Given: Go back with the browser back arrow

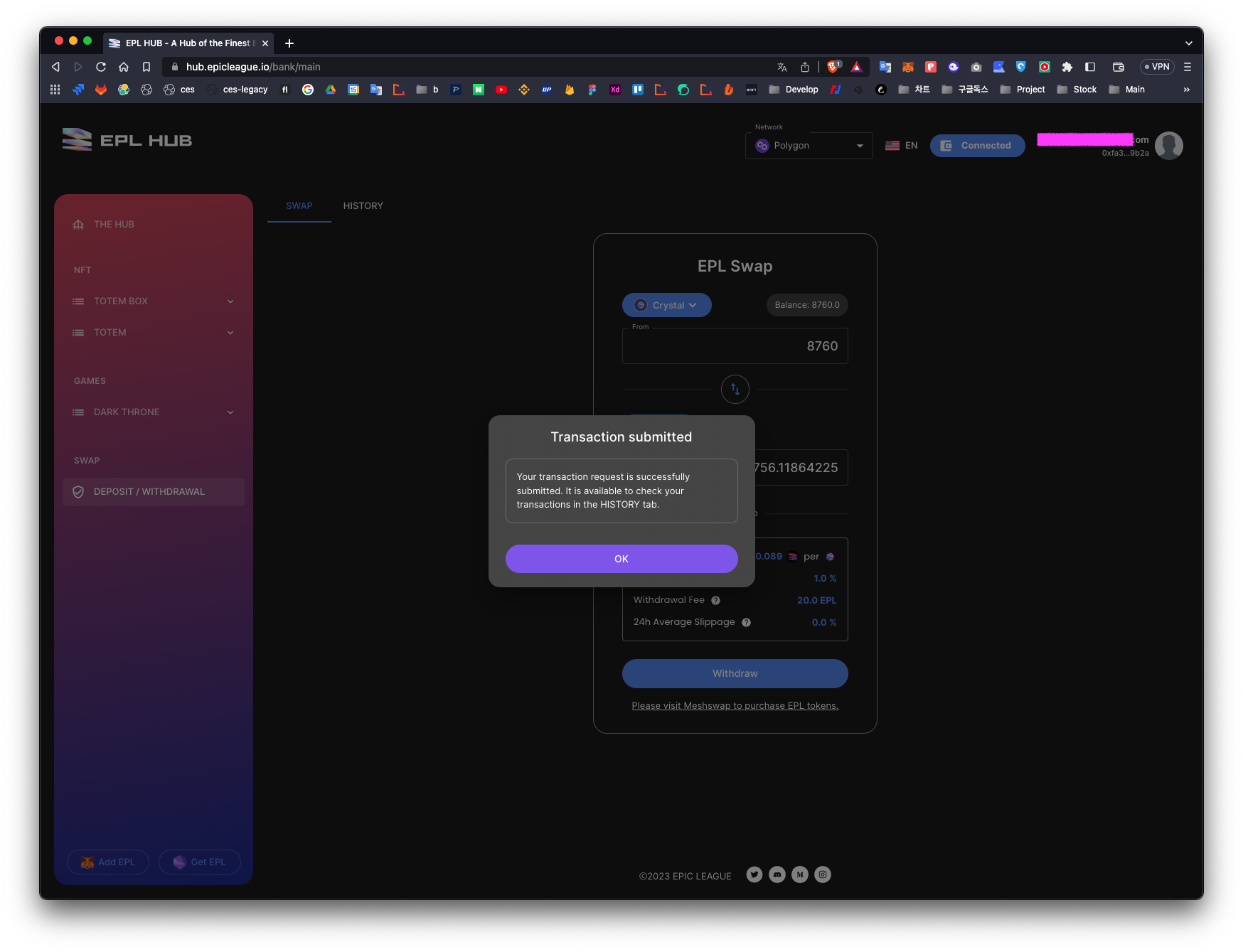Looking at the screenshot, I should pyautogui.click(x=55, y=67).
